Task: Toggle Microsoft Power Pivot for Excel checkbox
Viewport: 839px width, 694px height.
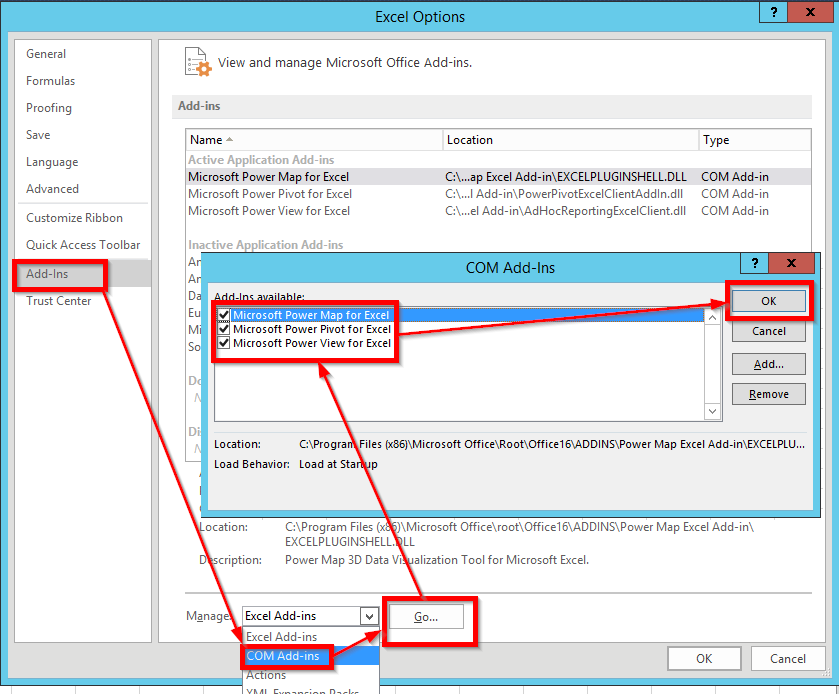Action: pos(224,329)
